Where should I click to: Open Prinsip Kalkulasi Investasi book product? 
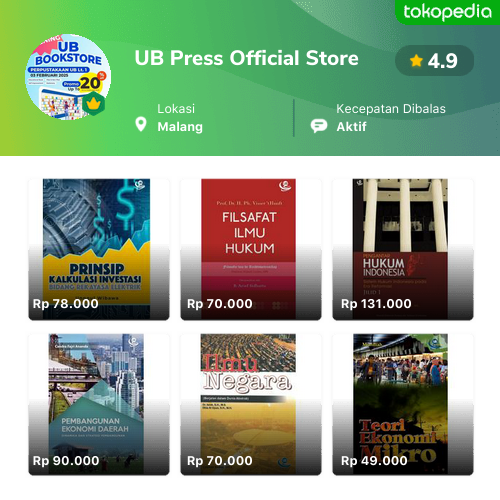coord(99,249)
